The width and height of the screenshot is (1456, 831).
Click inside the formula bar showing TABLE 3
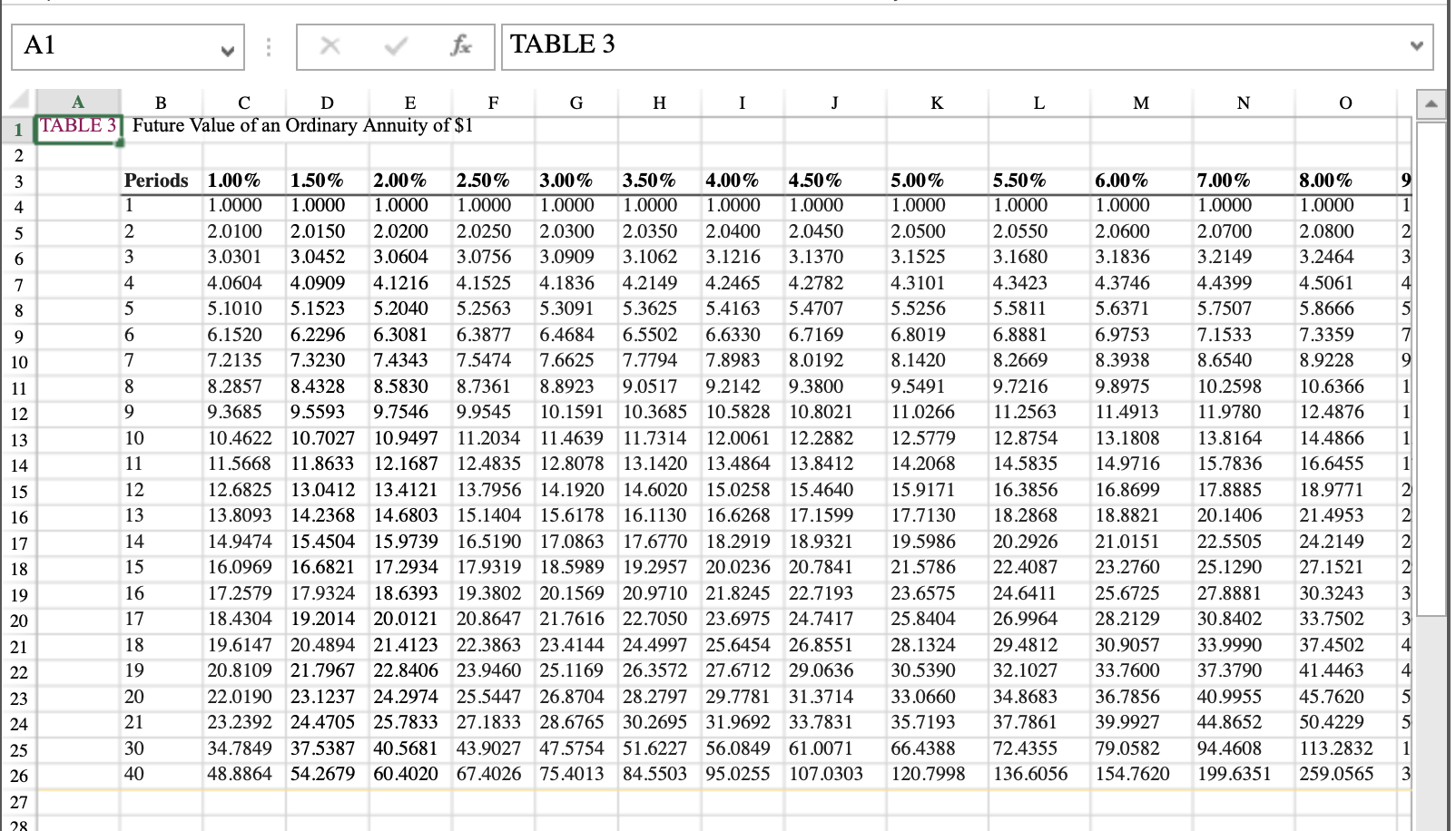(817, 44)
